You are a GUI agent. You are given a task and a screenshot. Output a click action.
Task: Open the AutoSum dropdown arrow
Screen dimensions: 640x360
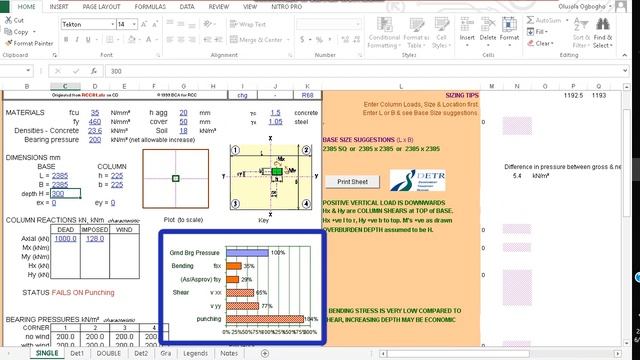[567, 20]
